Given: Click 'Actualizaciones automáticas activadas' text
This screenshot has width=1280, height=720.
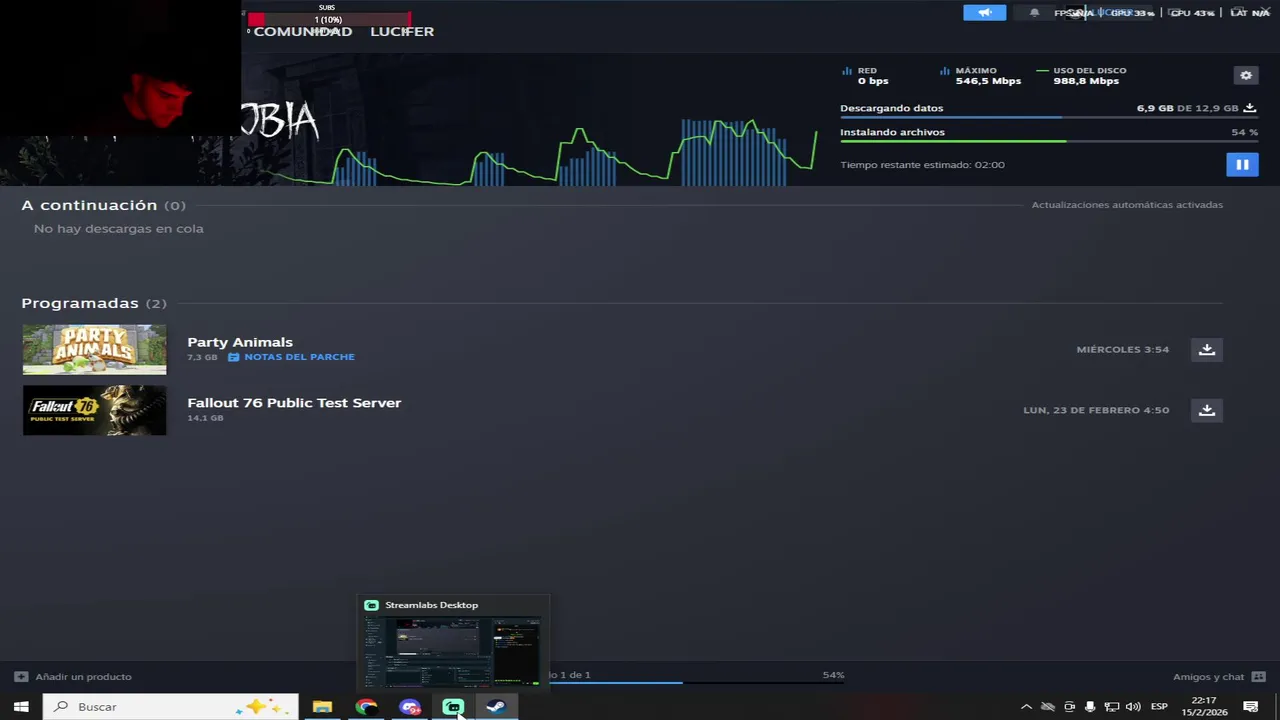Looking at the screenshot, I should [x=1127, y=205].
